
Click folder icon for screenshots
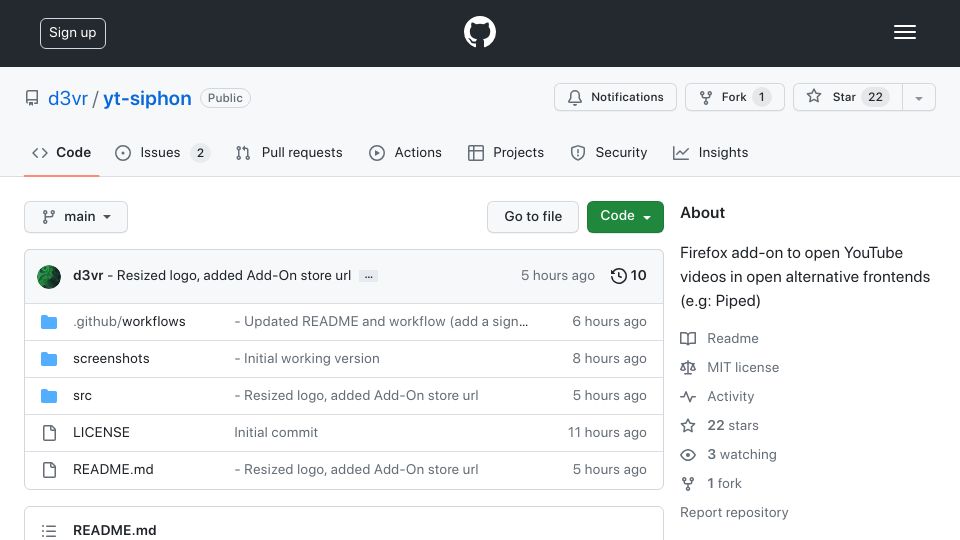point(49,359)
